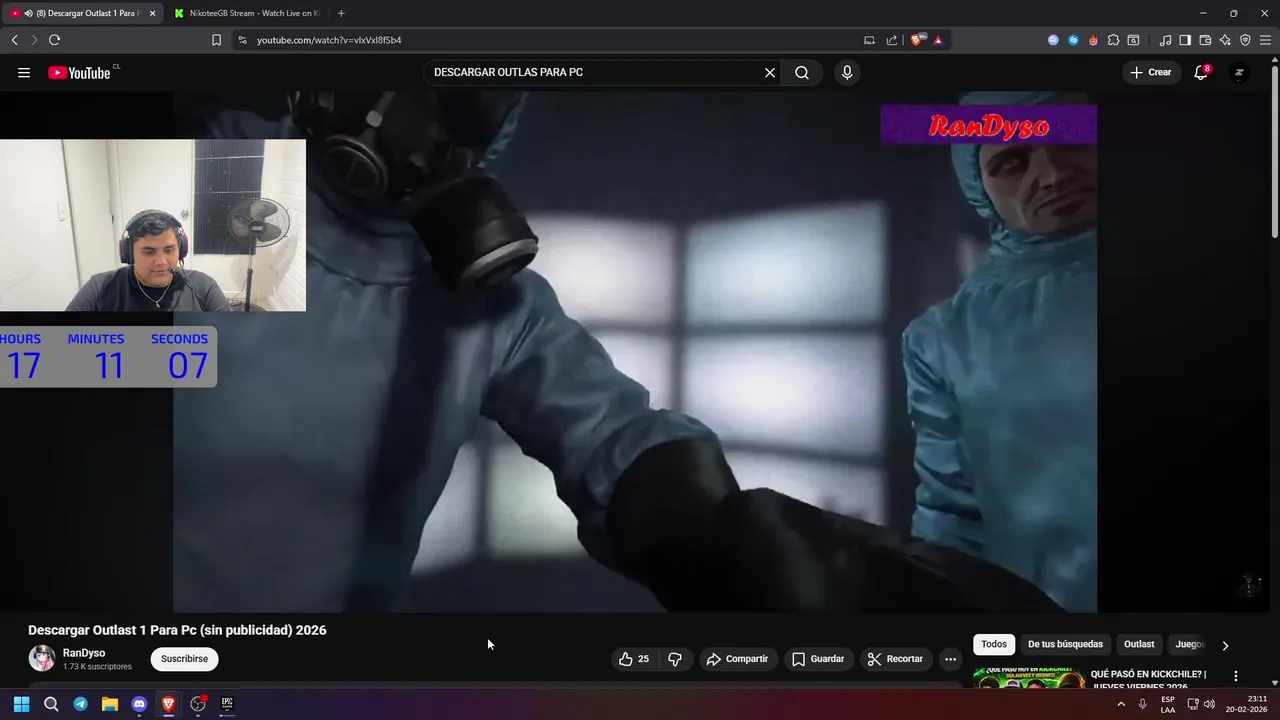The image size is (1280, 720).
Task: Open Brave Rewards triangle icon
Action: [x=938, y=40]
